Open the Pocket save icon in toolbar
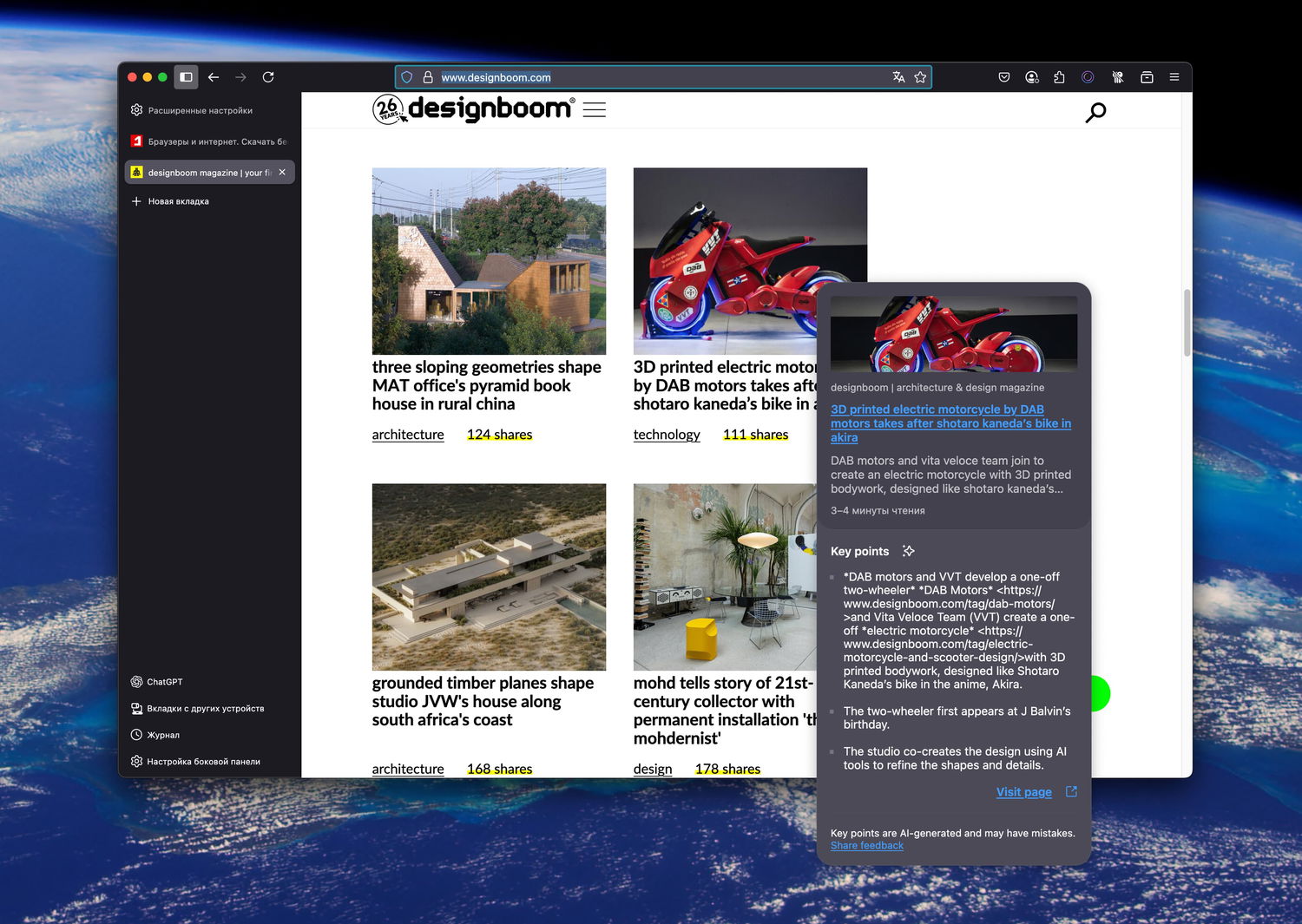Viewport: 1302px width, 924px height. tap(1004, 77)
